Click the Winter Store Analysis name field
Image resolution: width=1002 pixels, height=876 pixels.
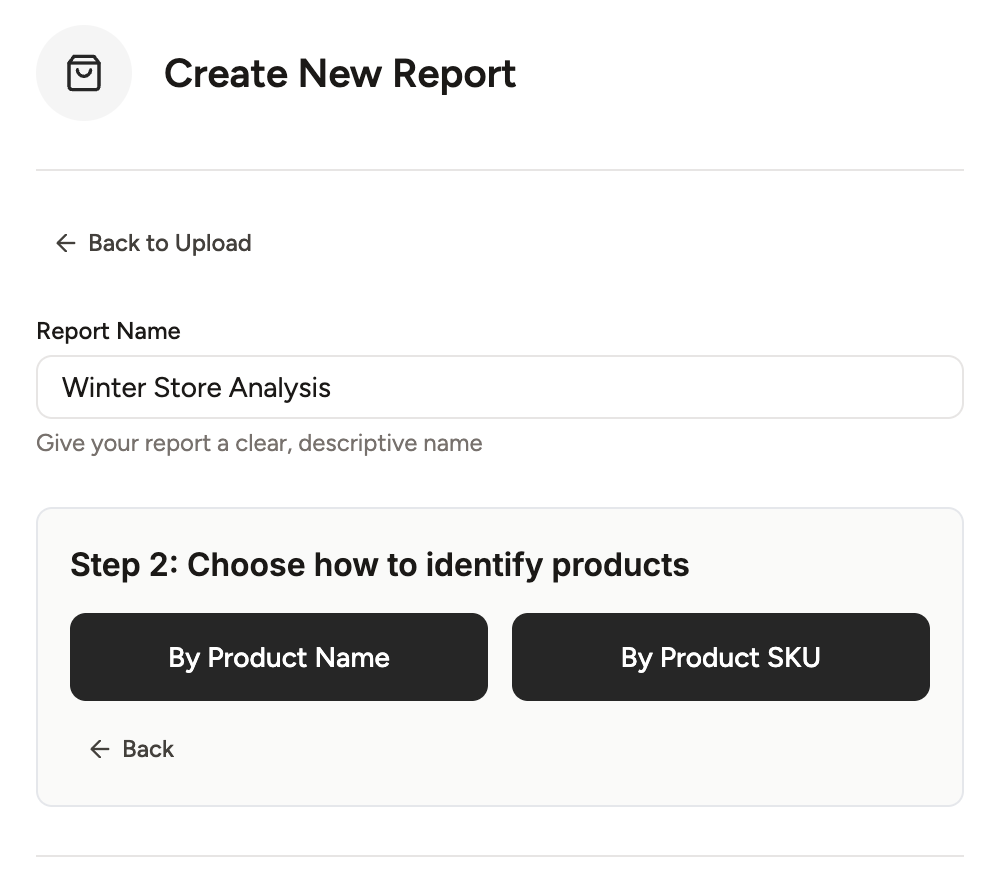click(500, 387)
